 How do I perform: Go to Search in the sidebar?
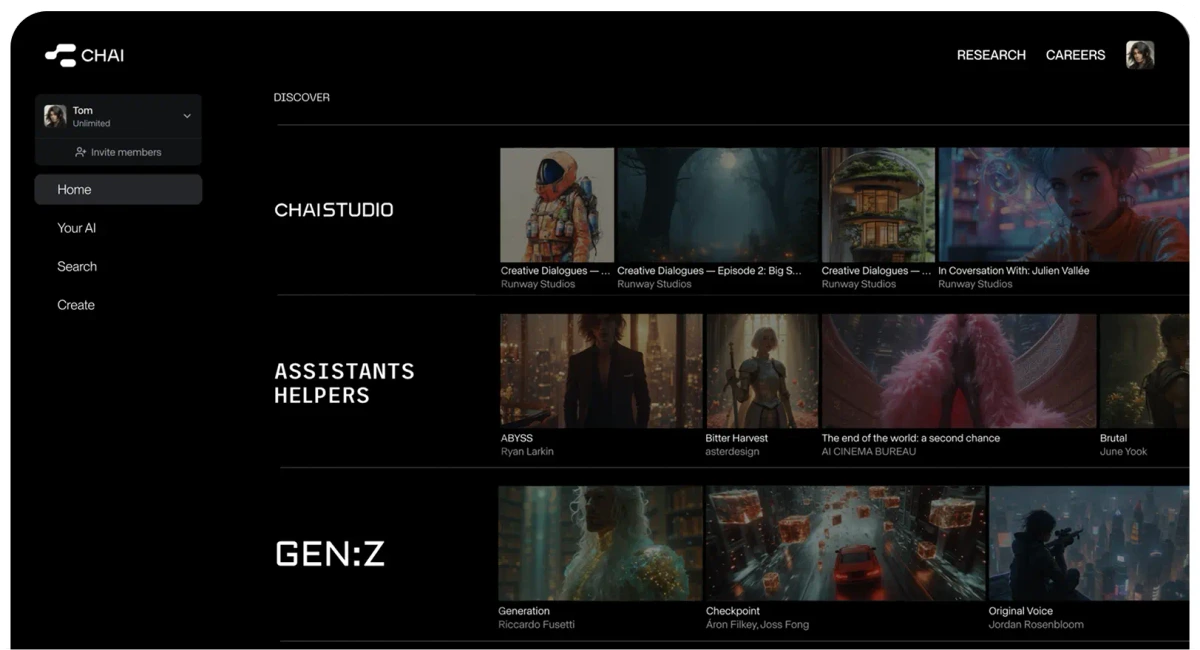[77, 266]
